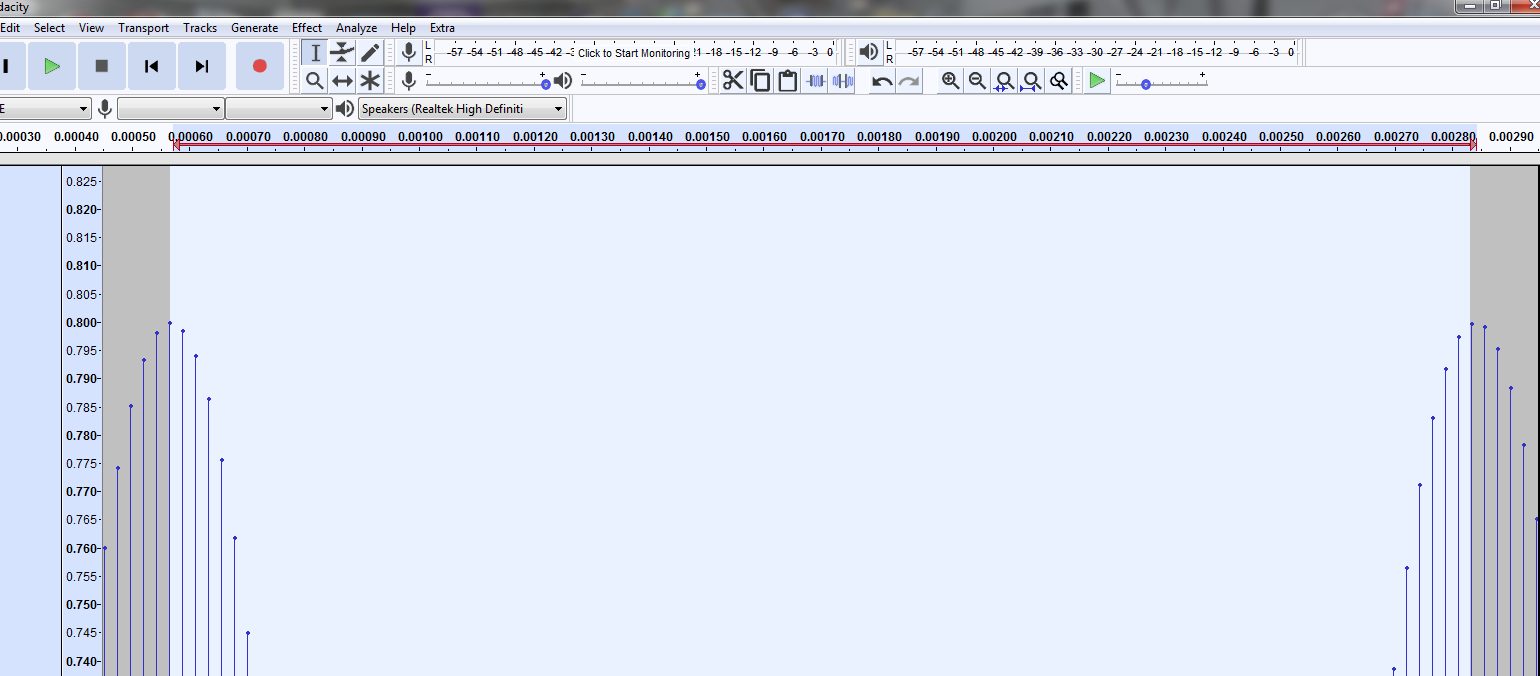Toggle the Zoom magnifier tool
The height and width of the screenshot is (676, 1540).
click(x=315, y=81)
